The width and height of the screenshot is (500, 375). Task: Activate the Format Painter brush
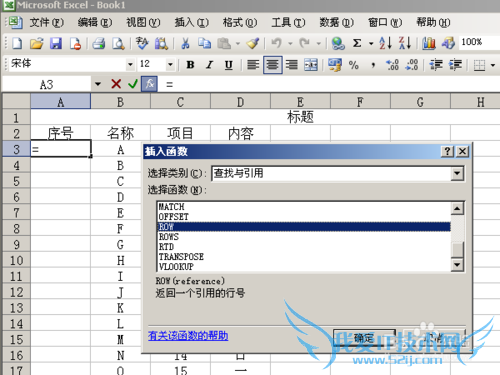253,43
